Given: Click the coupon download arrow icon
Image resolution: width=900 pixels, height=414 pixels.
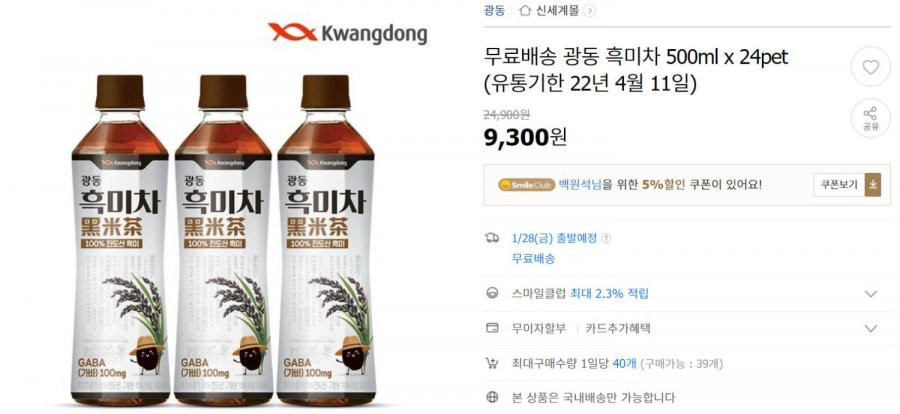Looking at the screenshot, I should (x=872, y=184).
